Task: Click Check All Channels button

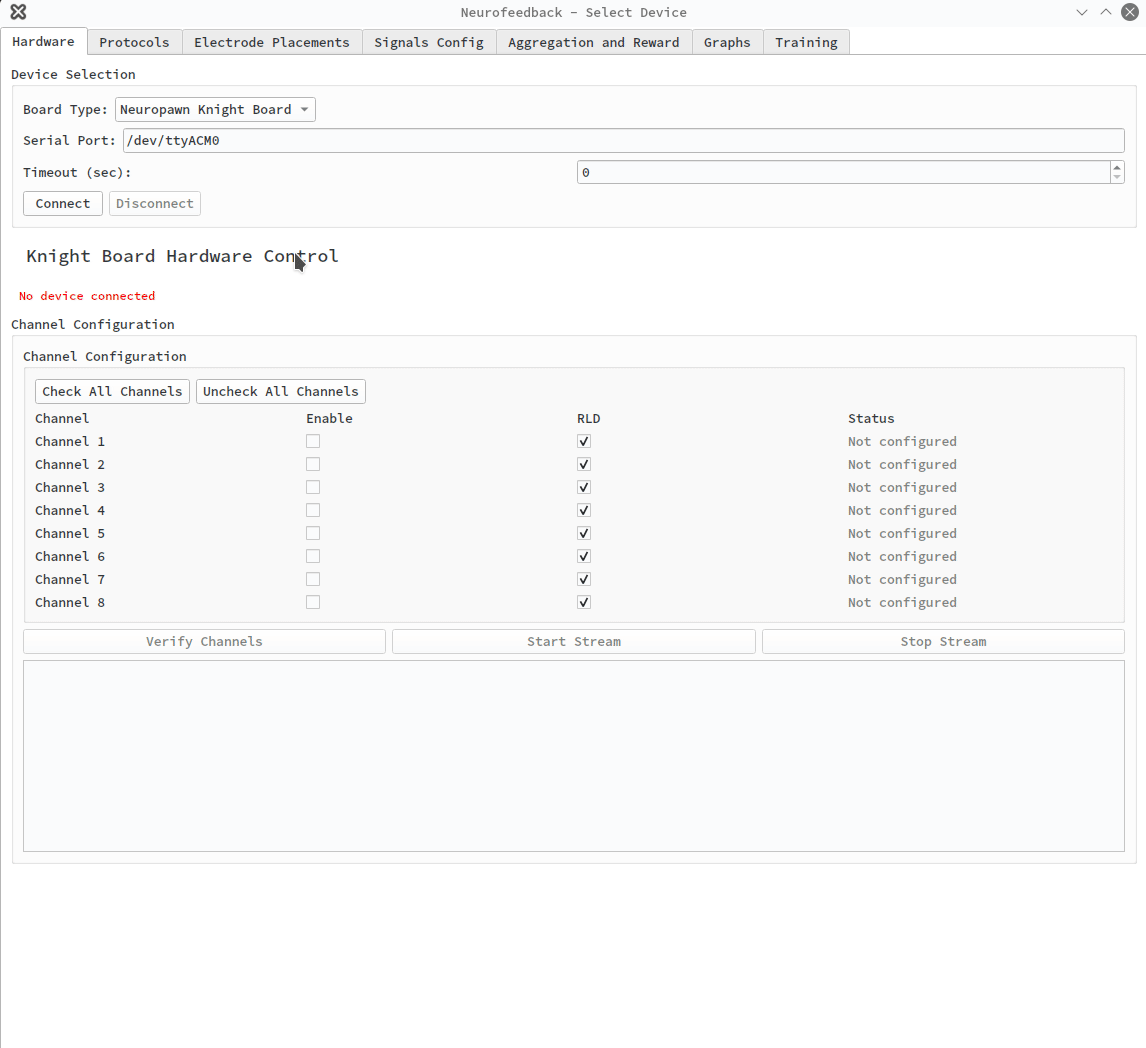Action: pyautogui.click(x=112, y=391)
